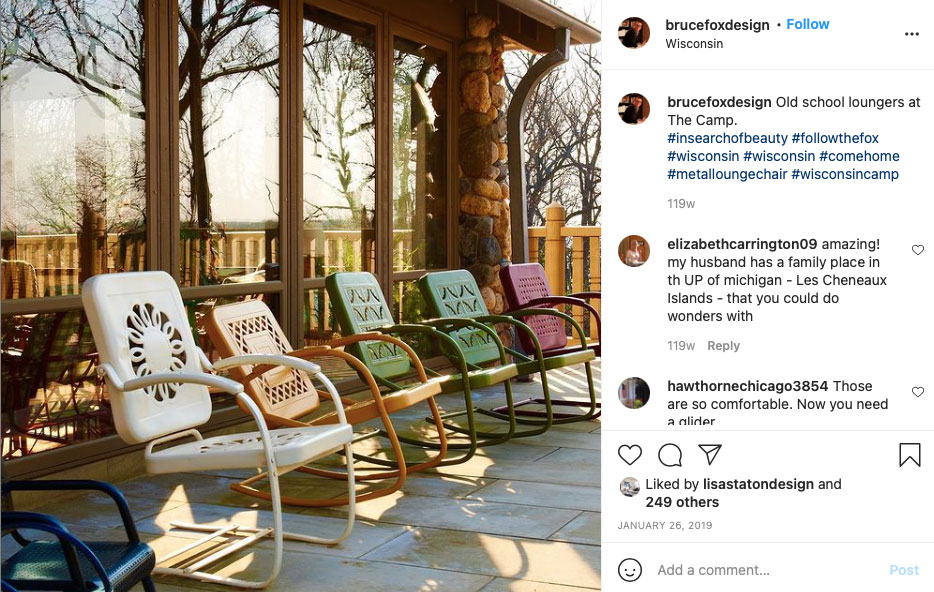
Task: Open emoji picker smiley icon
Action: pyautogui.click(x=630, y=570)
